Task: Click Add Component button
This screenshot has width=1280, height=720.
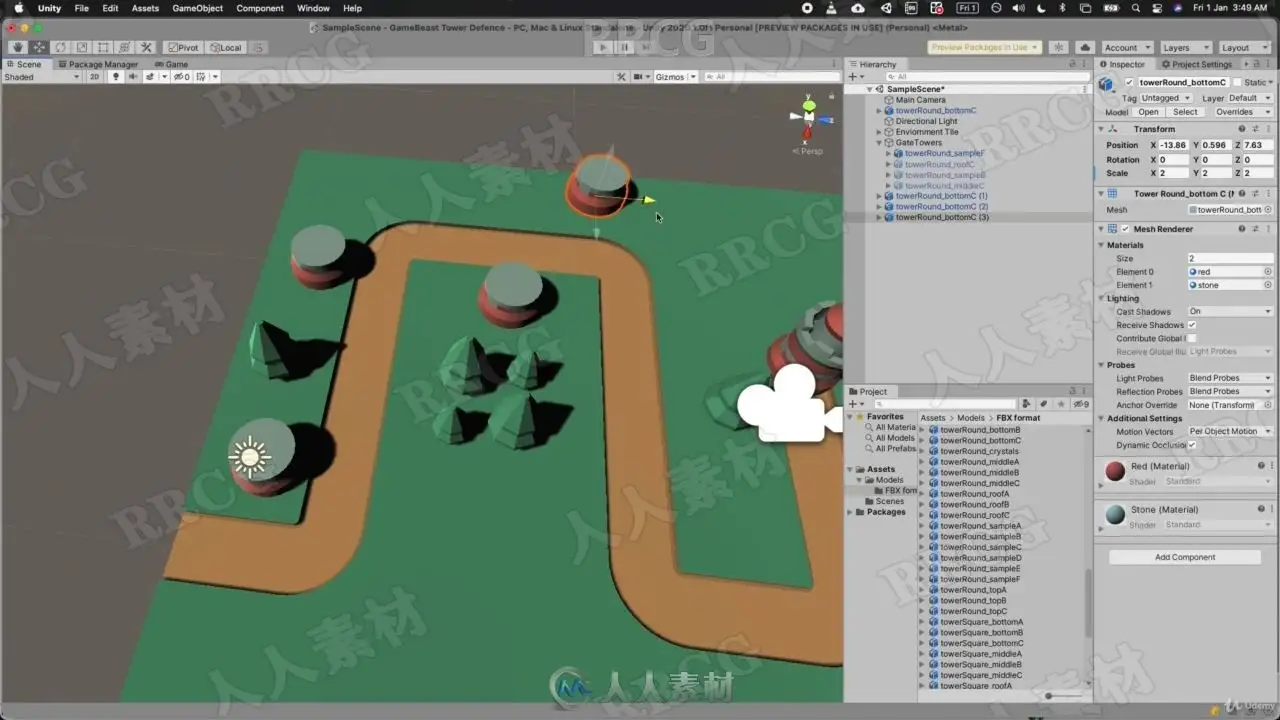Action: coord(1185,557)
